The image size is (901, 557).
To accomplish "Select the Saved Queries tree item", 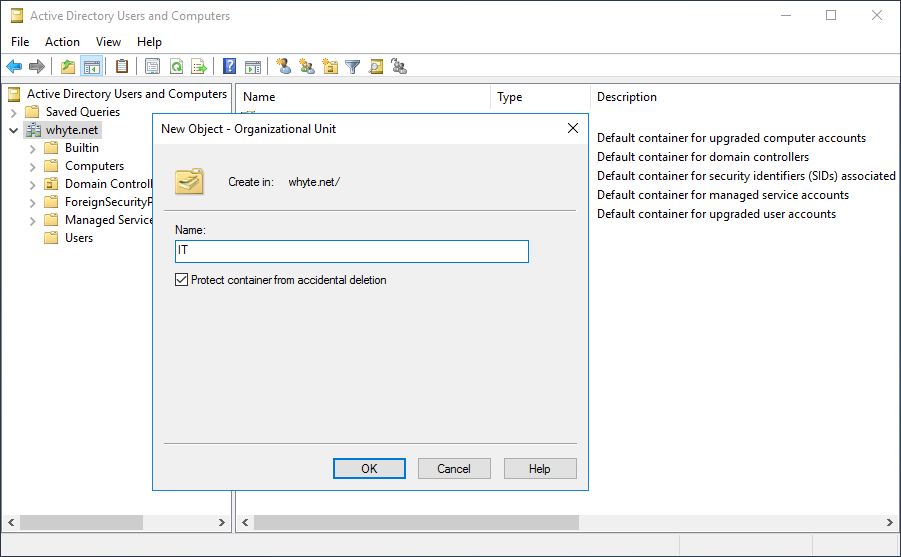I will (x=83, y=112).
